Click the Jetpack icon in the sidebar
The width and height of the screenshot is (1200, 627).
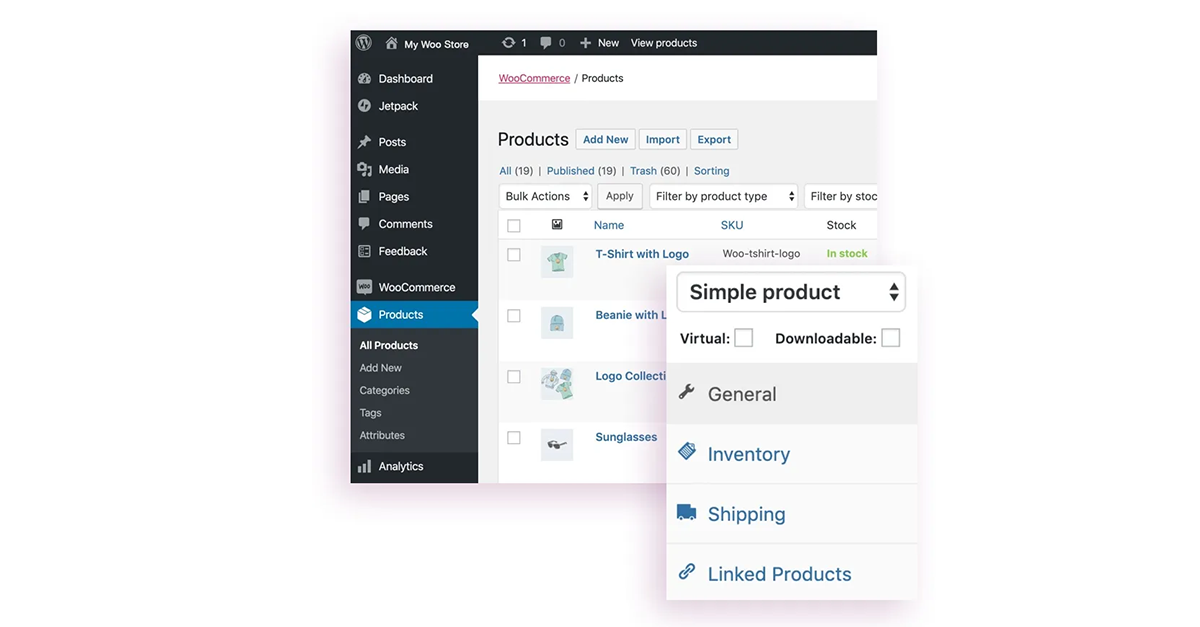[365, 105]
